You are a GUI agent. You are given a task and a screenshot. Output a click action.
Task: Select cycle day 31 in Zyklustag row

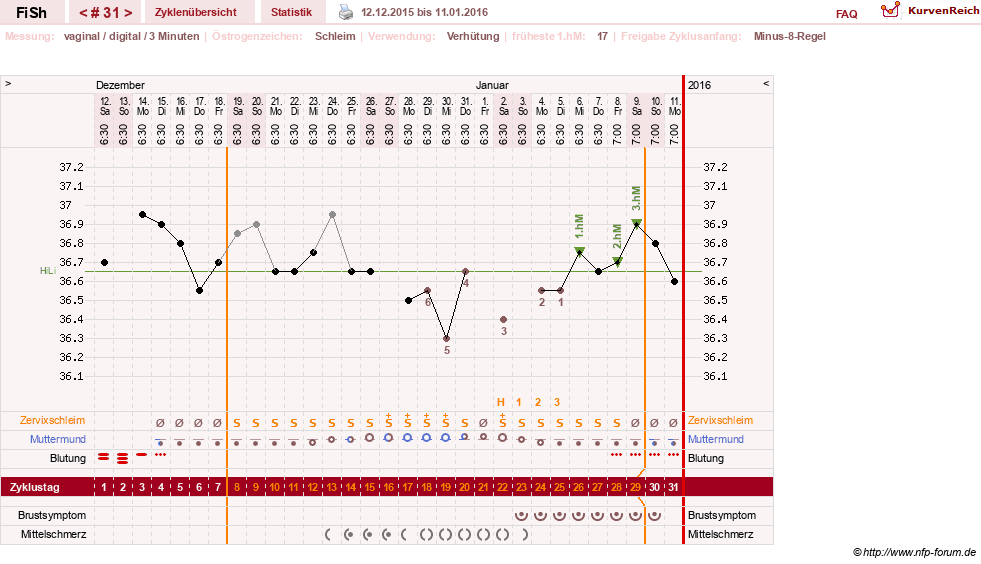click(x=673, y=487)
